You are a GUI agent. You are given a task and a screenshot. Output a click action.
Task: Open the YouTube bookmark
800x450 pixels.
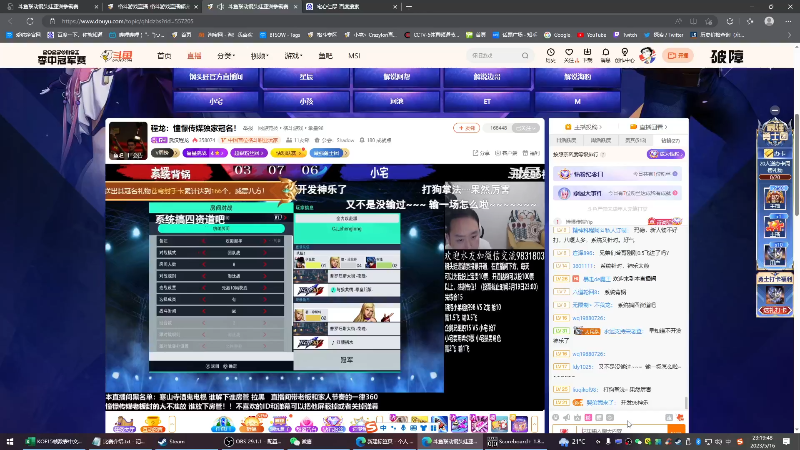591,35
